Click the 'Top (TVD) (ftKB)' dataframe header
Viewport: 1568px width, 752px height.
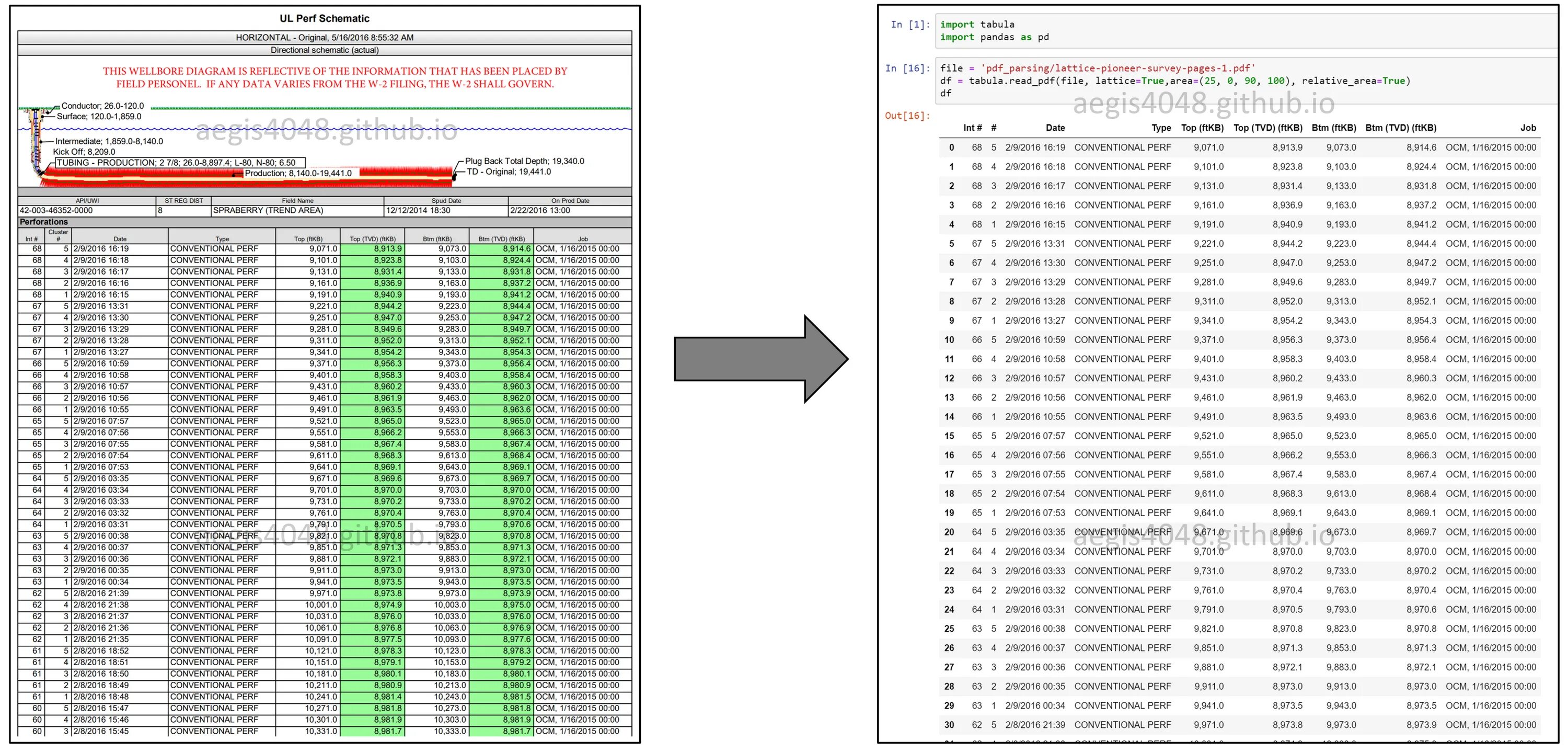coord(1267,128)
